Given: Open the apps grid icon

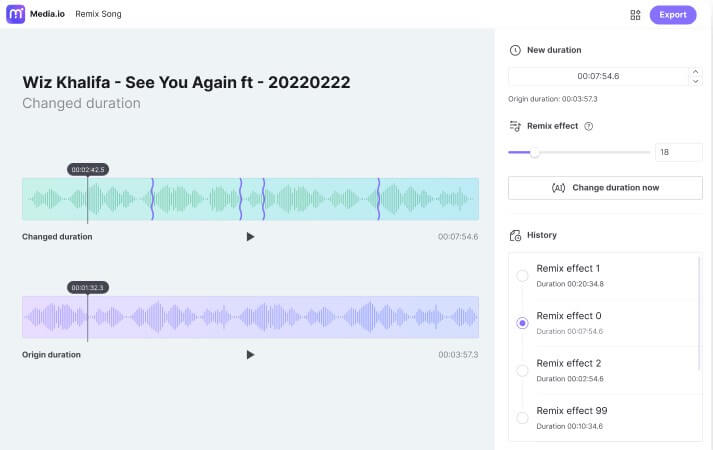Looking at the screenshot, I should click(x=635, y=15).
